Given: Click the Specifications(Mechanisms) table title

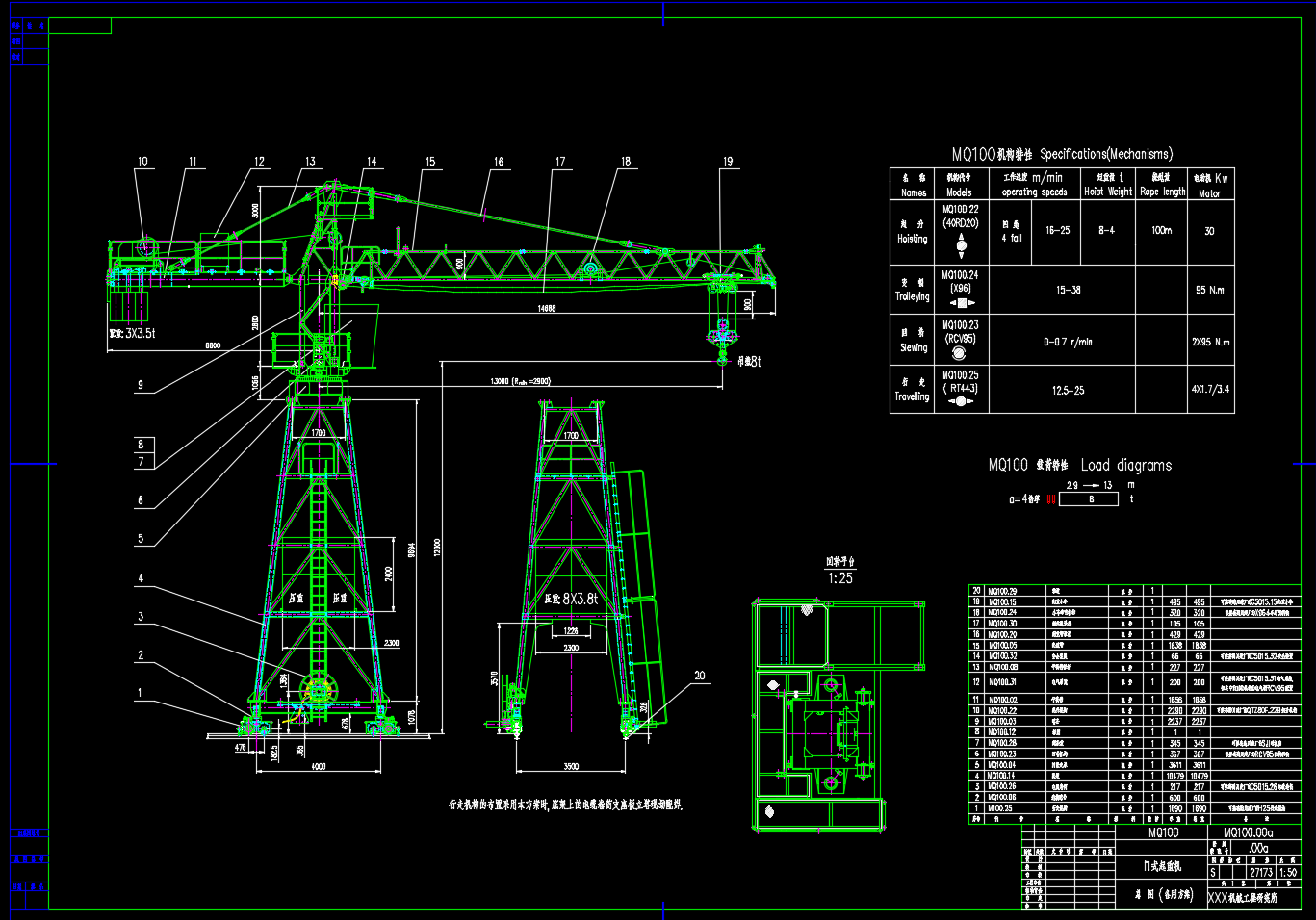Looking at the screenshot, I should (x=1062, y=154).
